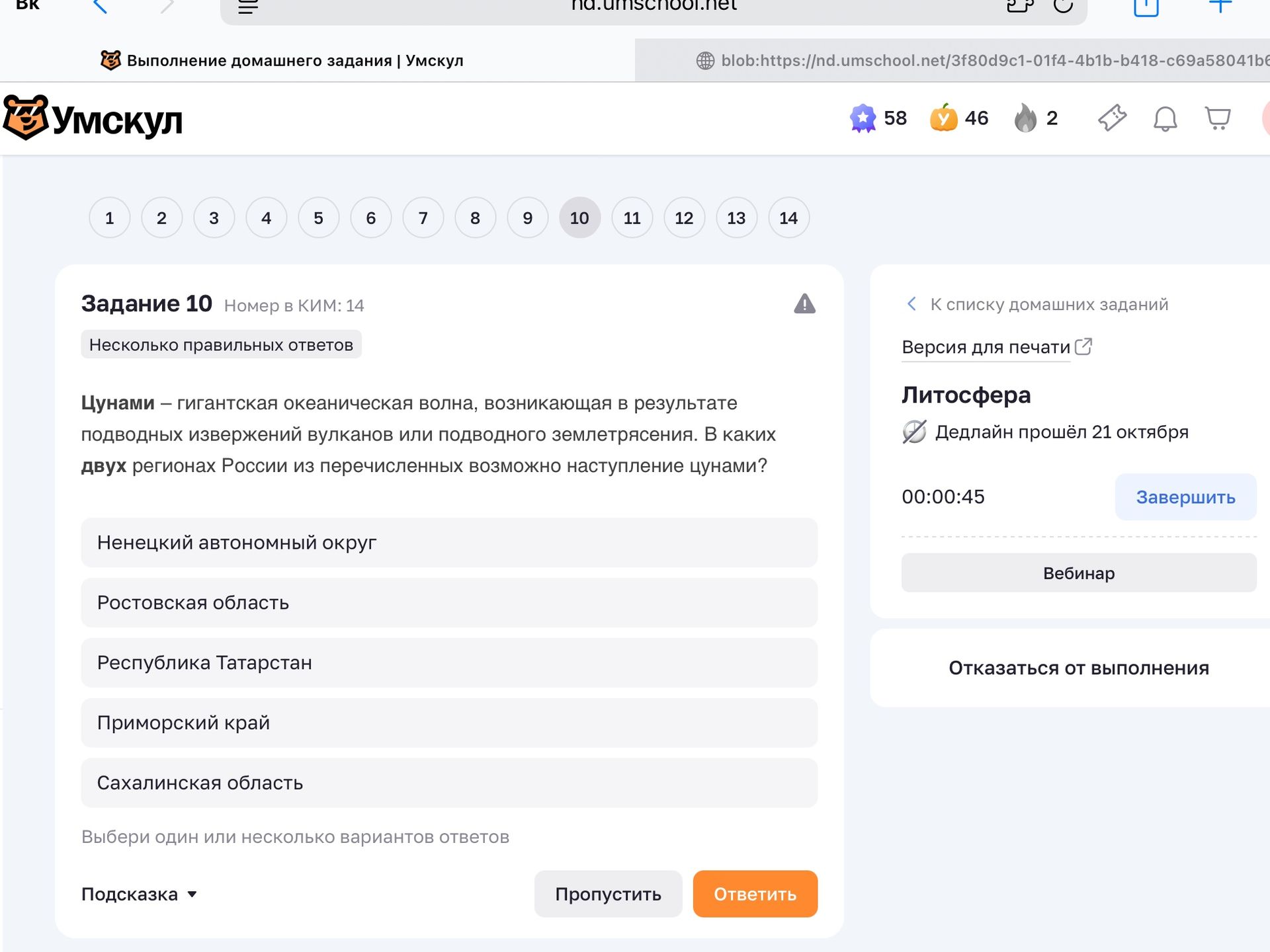Open the shopping cart
1270x952 pixels.
pyautogui.click(x=1218, y=119)
